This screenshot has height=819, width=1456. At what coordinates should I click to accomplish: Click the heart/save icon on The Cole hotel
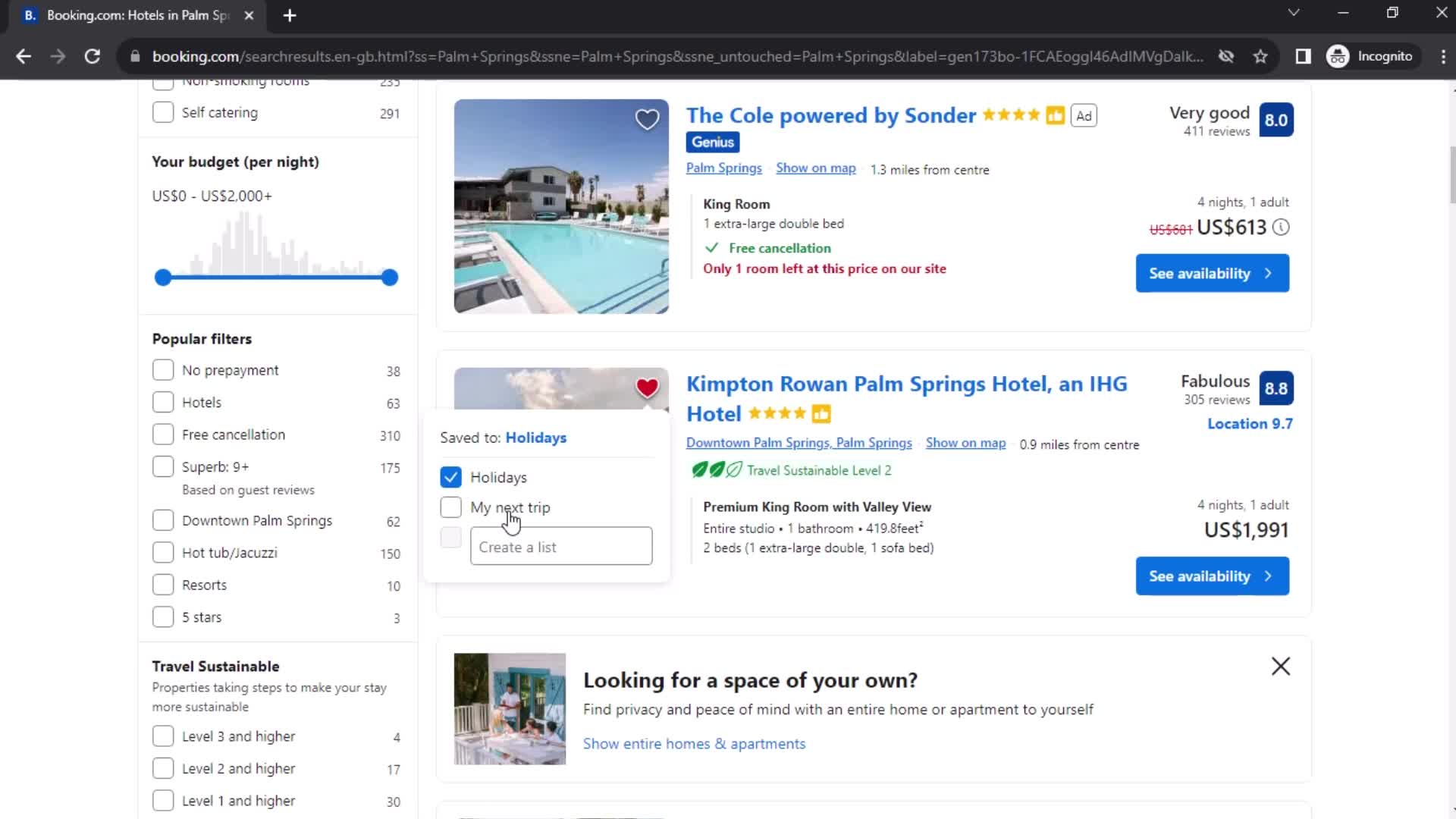pos(647,120)
